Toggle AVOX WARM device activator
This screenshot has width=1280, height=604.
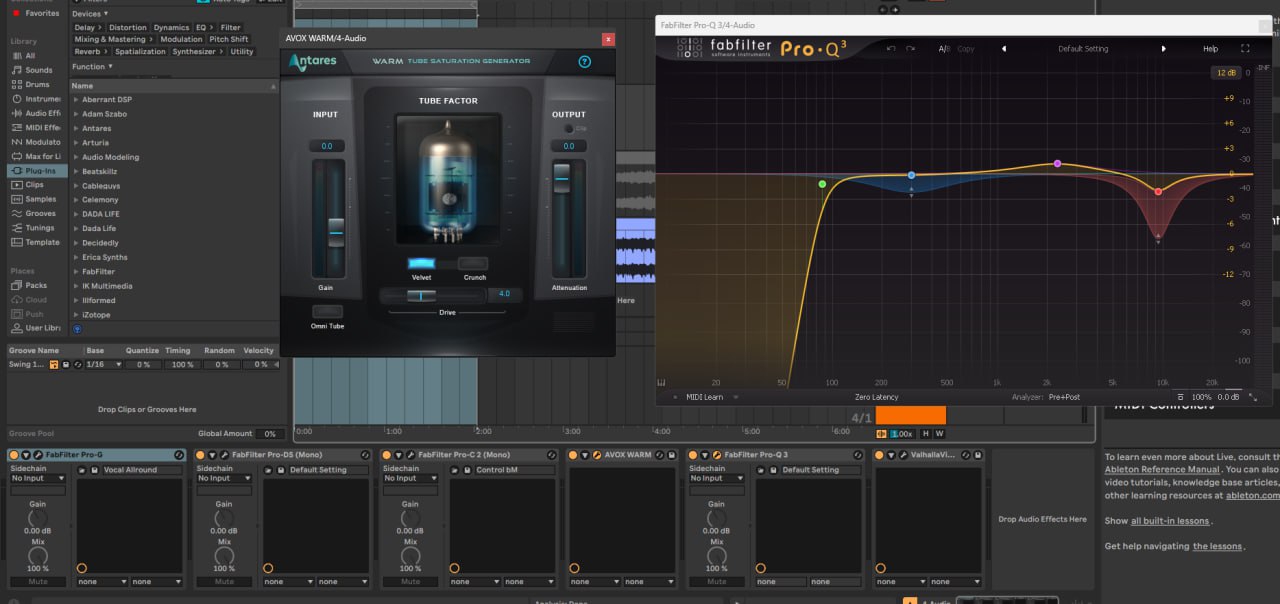(x=573, y=455)
